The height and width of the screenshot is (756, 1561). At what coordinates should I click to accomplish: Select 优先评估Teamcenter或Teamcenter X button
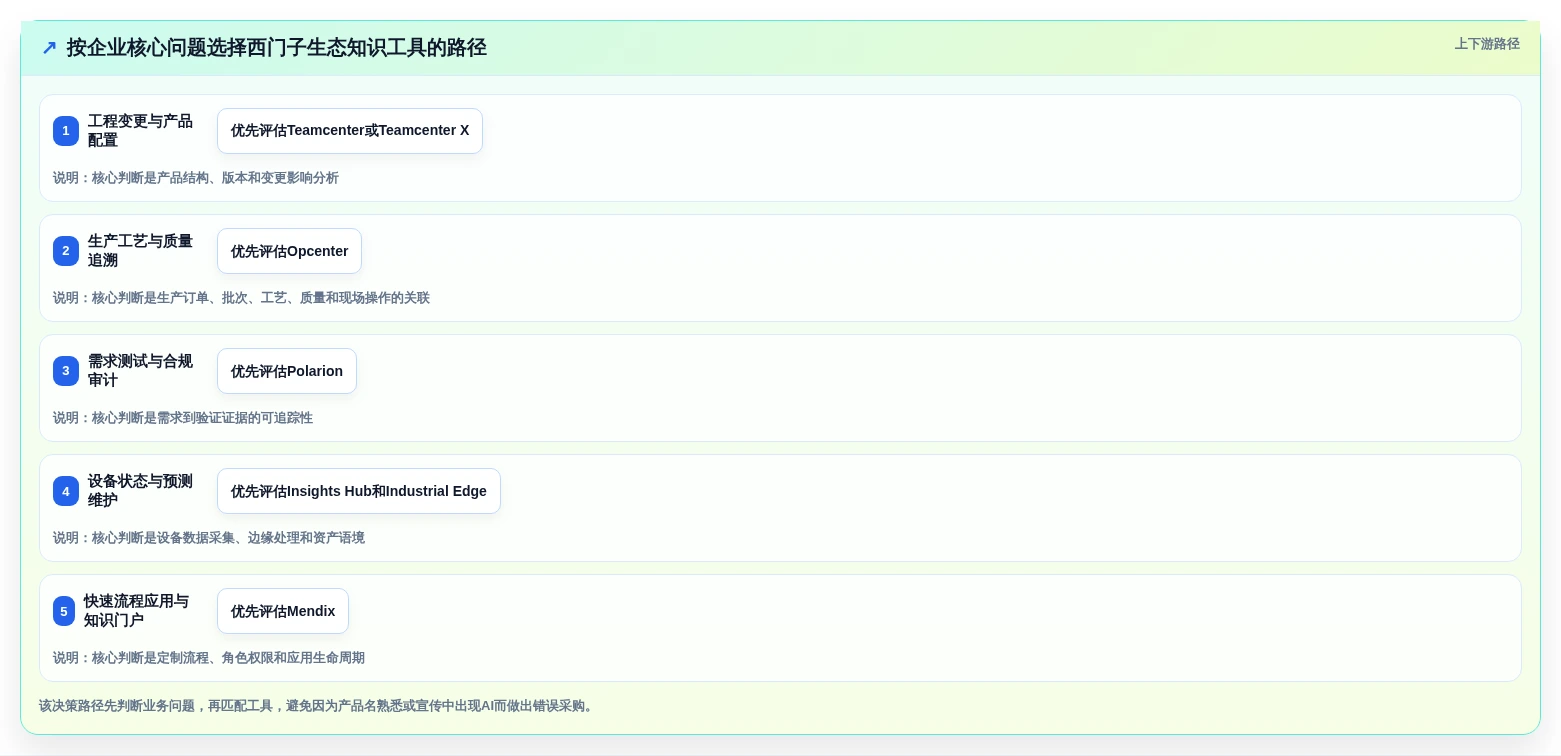point(350,131)
